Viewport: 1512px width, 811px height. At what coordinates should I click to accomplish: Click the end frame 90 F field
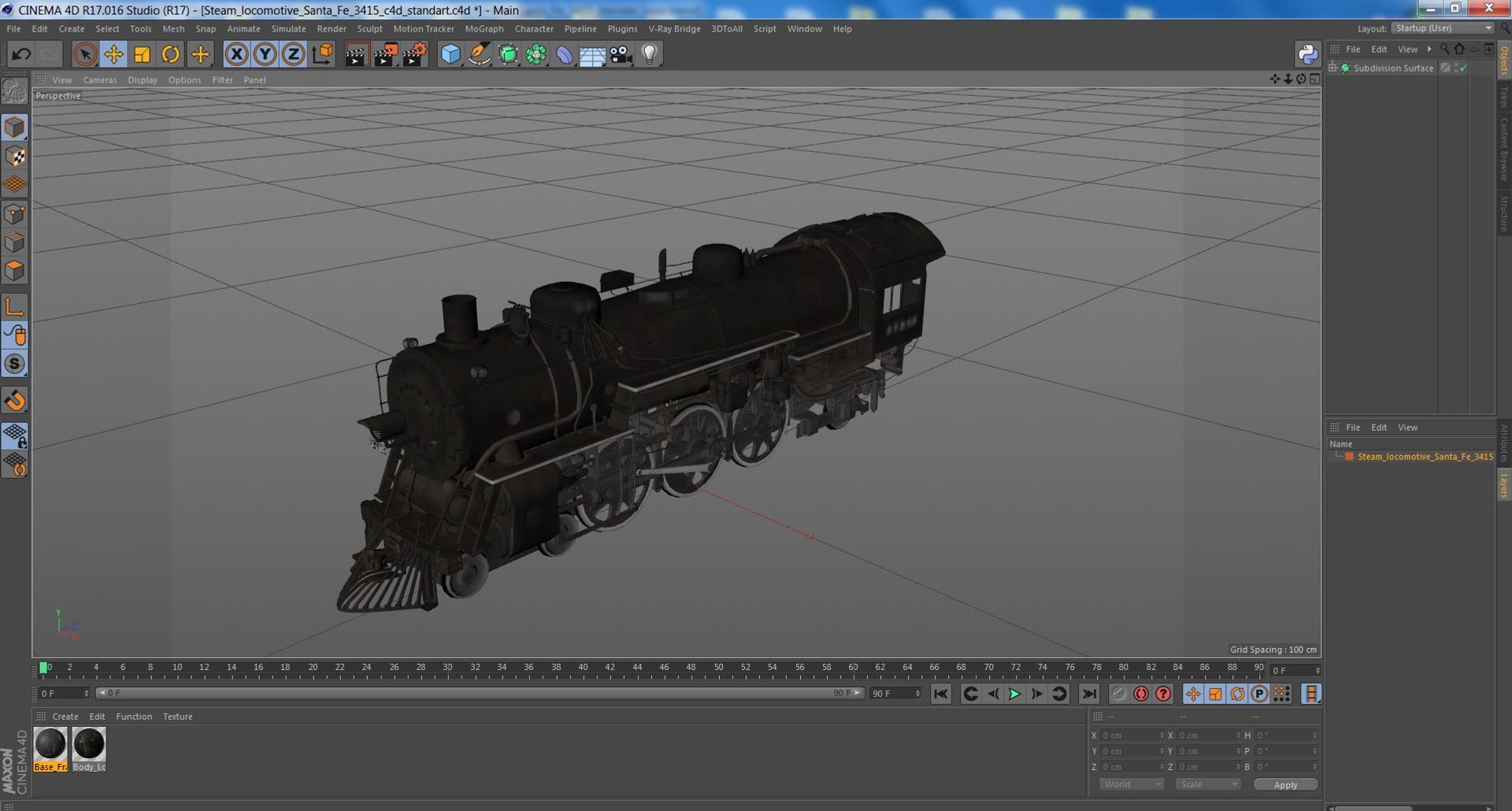tap(895, 694)
